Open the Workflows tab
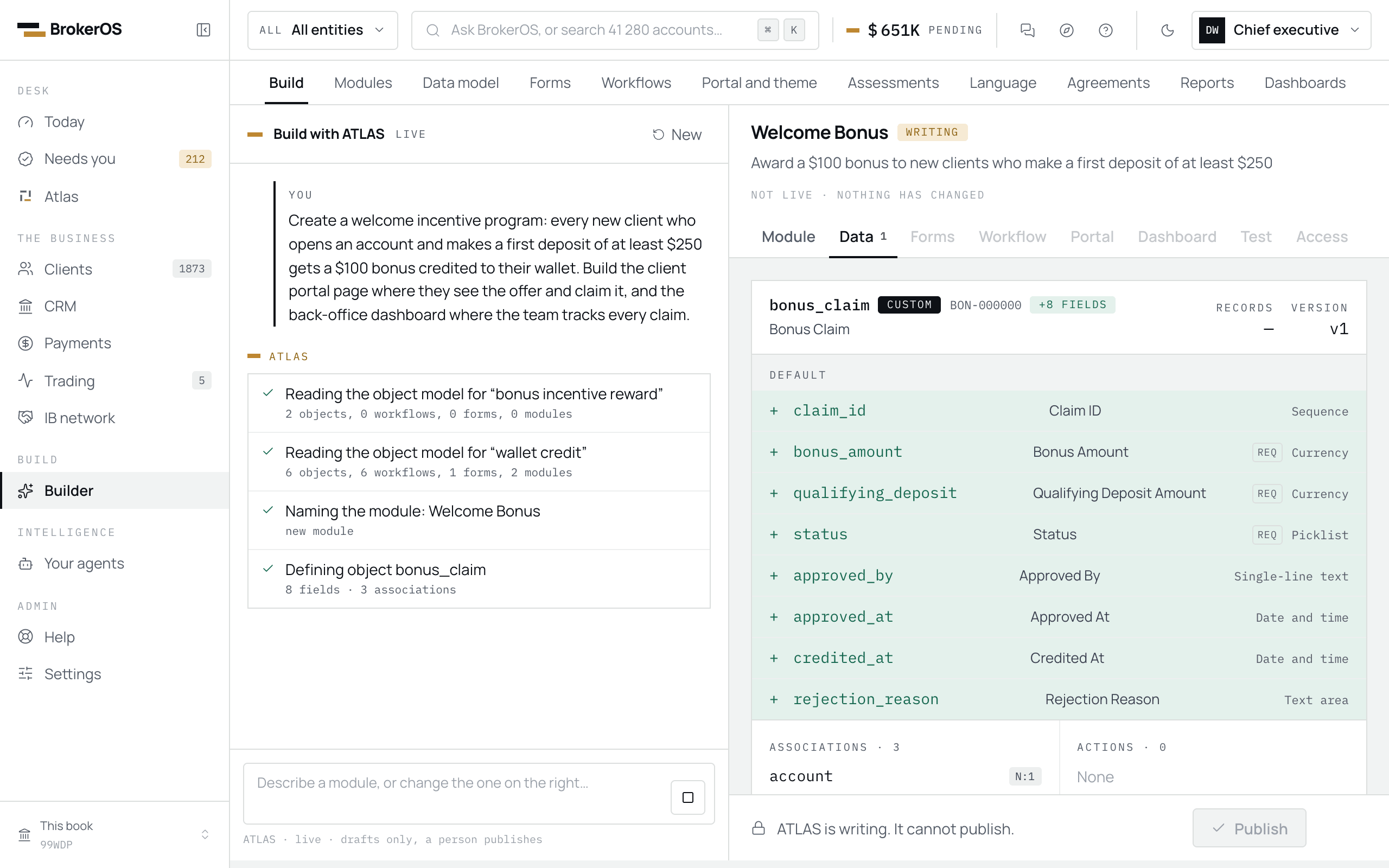Screen dimensions: 1389x868 [636, 82]
